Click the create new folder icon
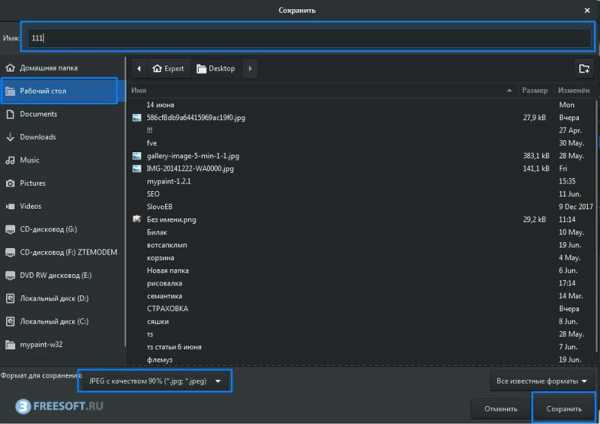Screen dimensions: 600x424 [584, 69]
